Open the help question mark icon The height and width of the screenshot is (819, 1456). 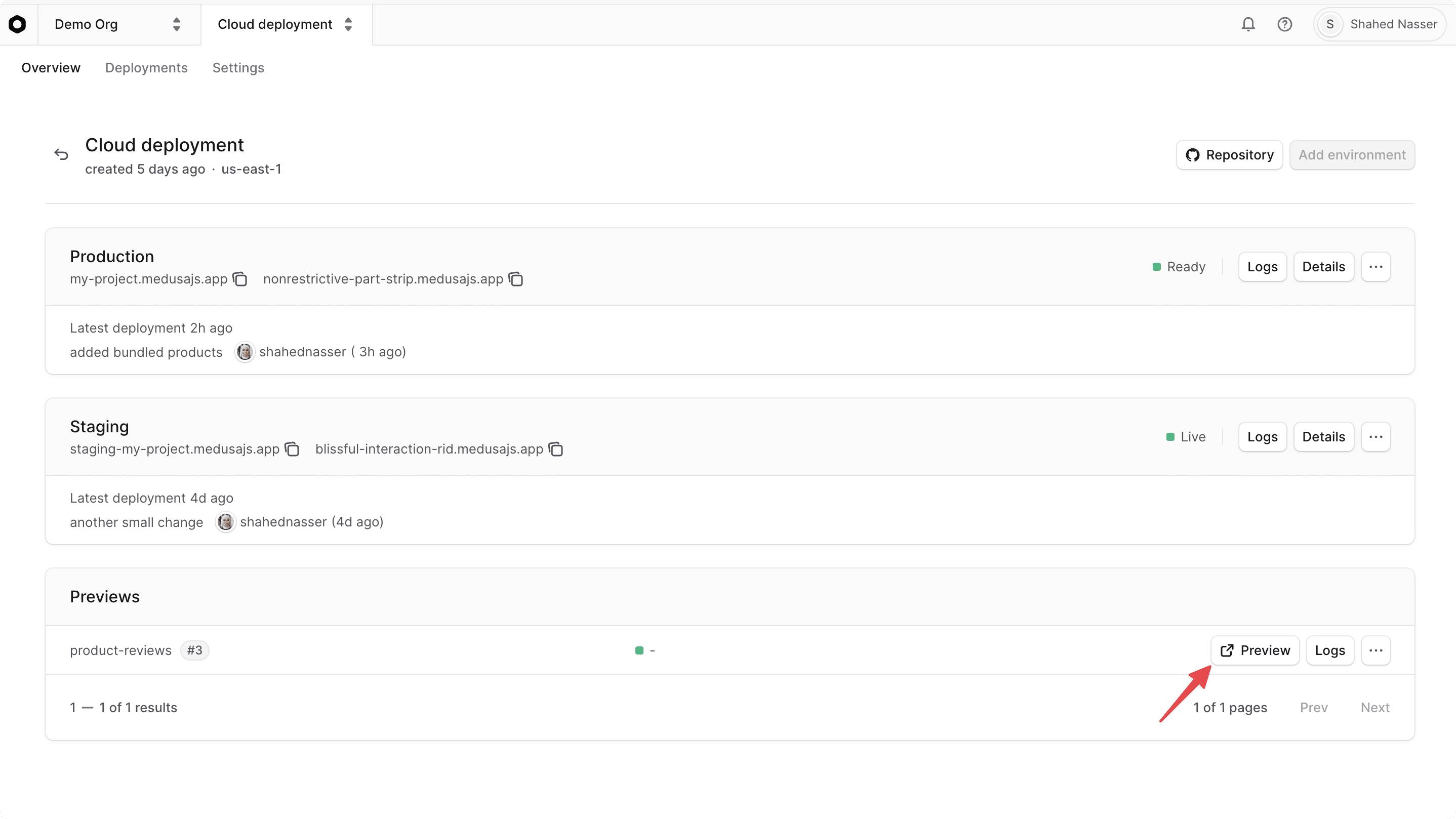click(1284, 24)
